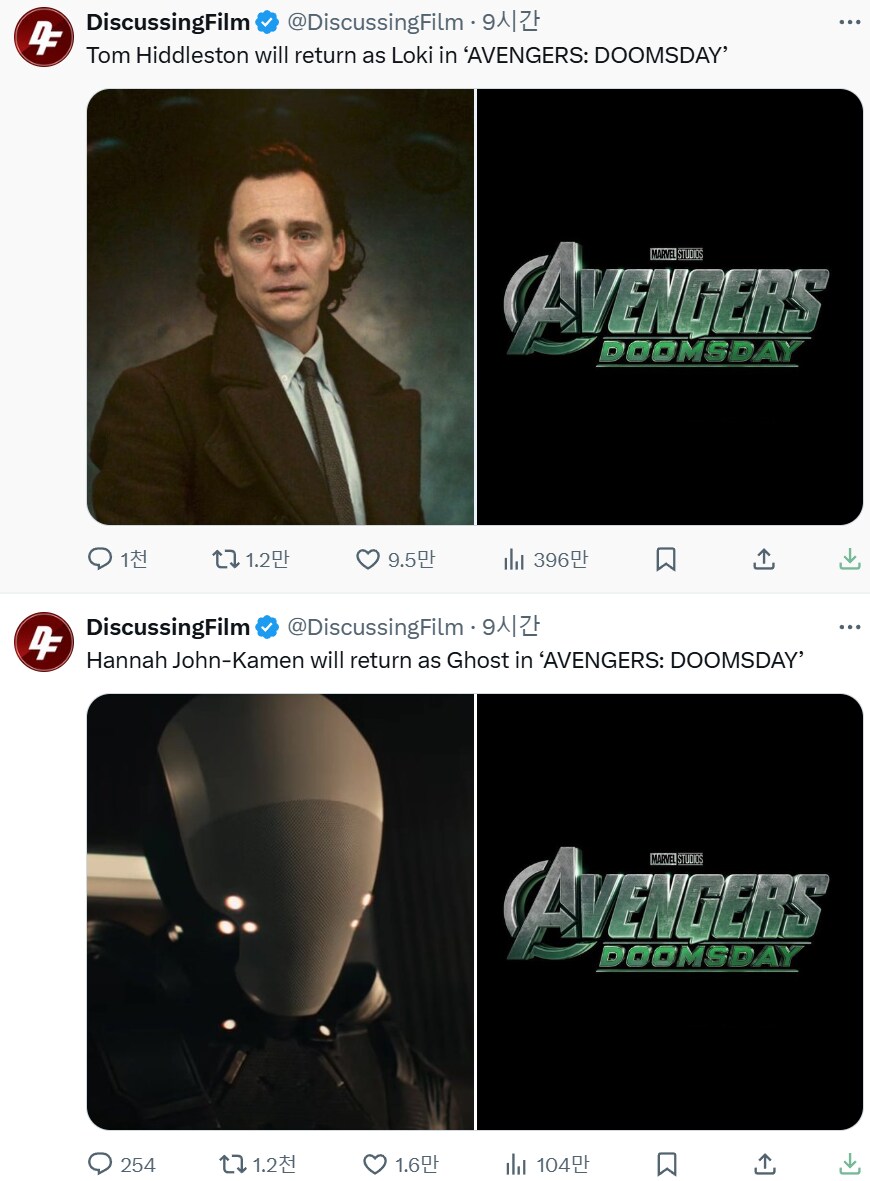This screenshot has height=1181, width=870.
Task: Like the Hannah John-Kamen Ghost tweet
Action: click(375, 1164)
